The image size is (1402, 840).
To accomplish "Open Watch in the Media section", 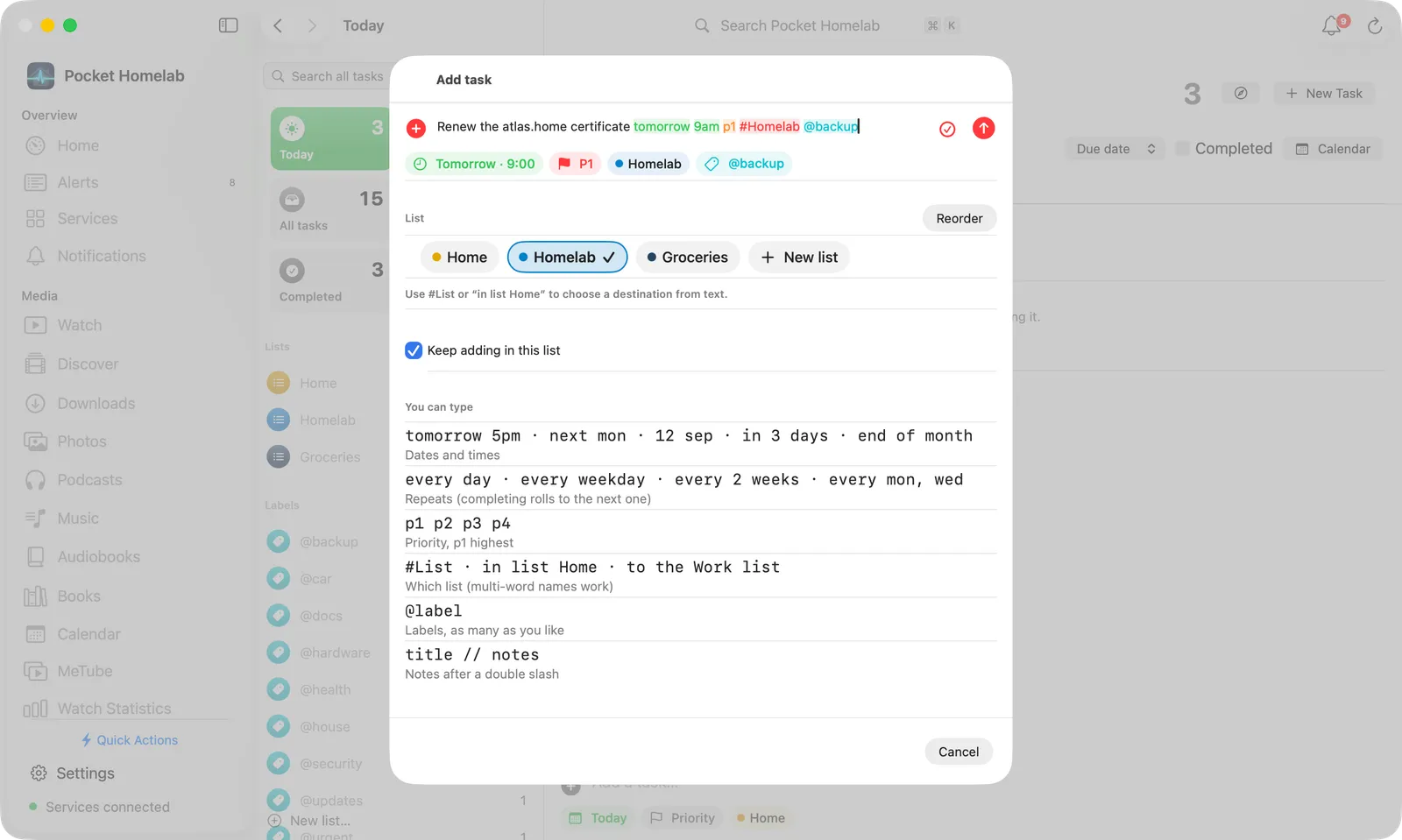I will click(79, 325).
